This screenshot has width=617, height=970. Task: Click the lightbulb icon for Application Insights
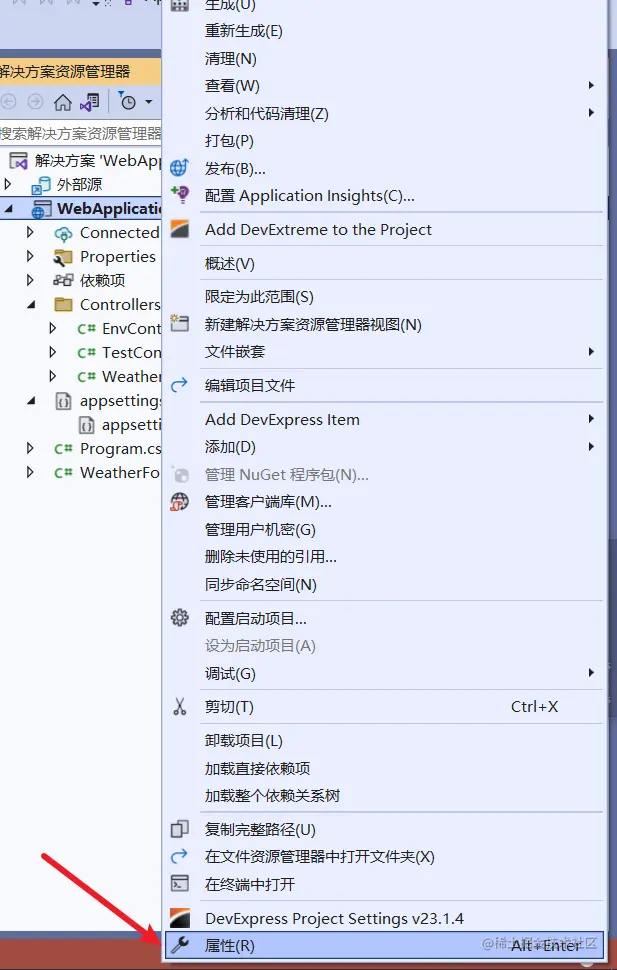(180, 195)
